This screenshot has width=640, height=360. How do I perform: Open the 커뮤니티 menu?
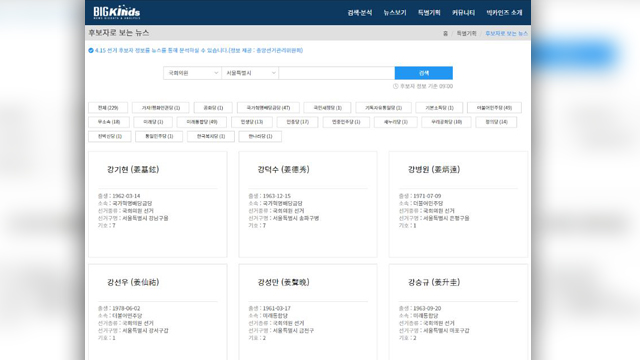point(463,13)
